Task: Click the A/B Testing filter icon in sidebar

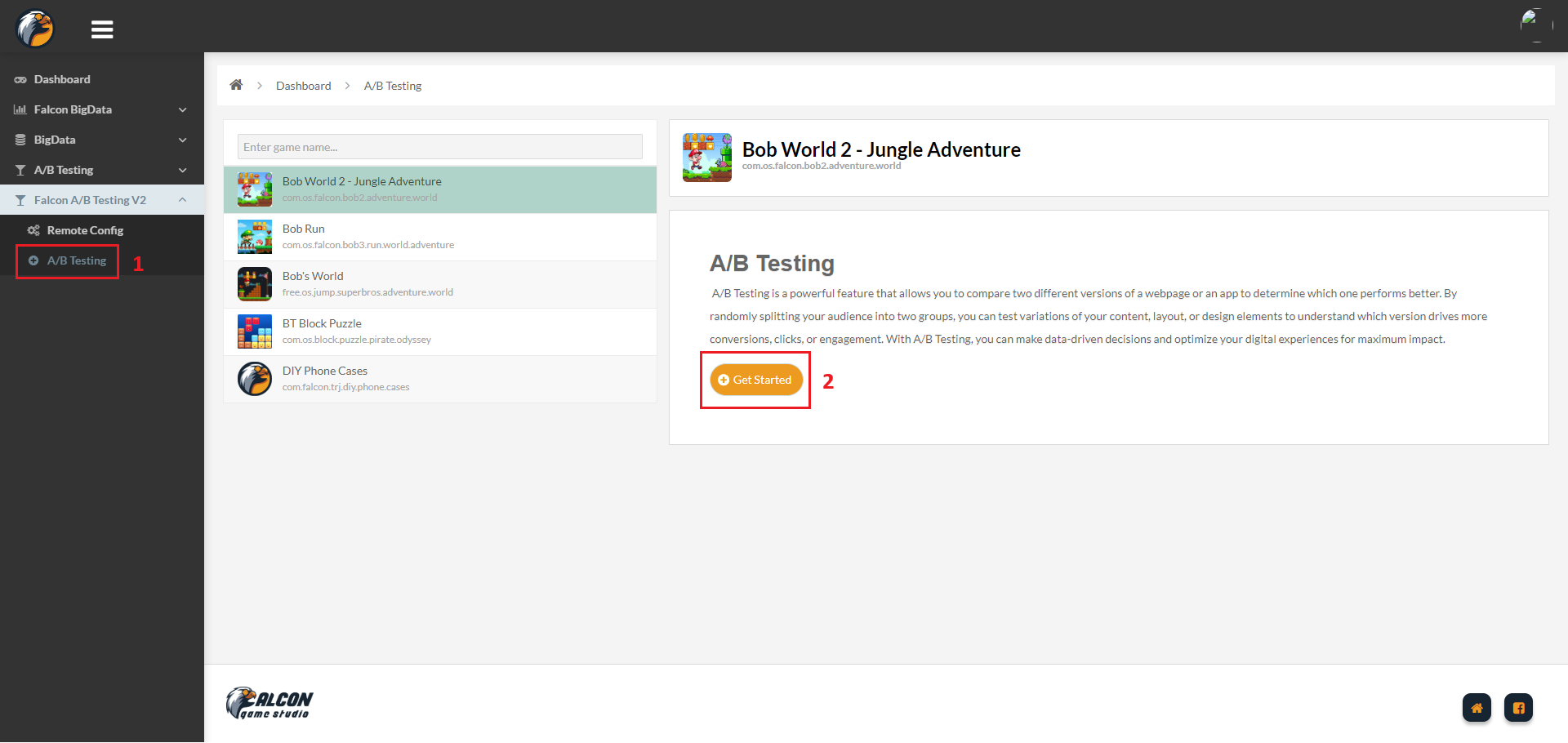Action: [20, 170]
